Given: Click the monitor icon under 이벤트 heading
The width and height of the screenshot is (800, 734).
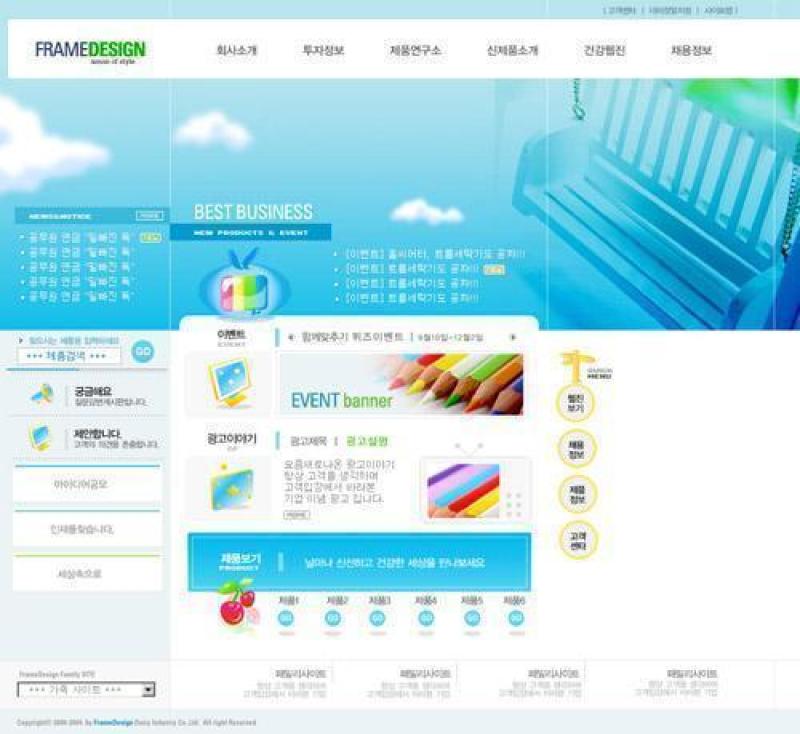Looking at the screenshot, I should pos(228,383).
